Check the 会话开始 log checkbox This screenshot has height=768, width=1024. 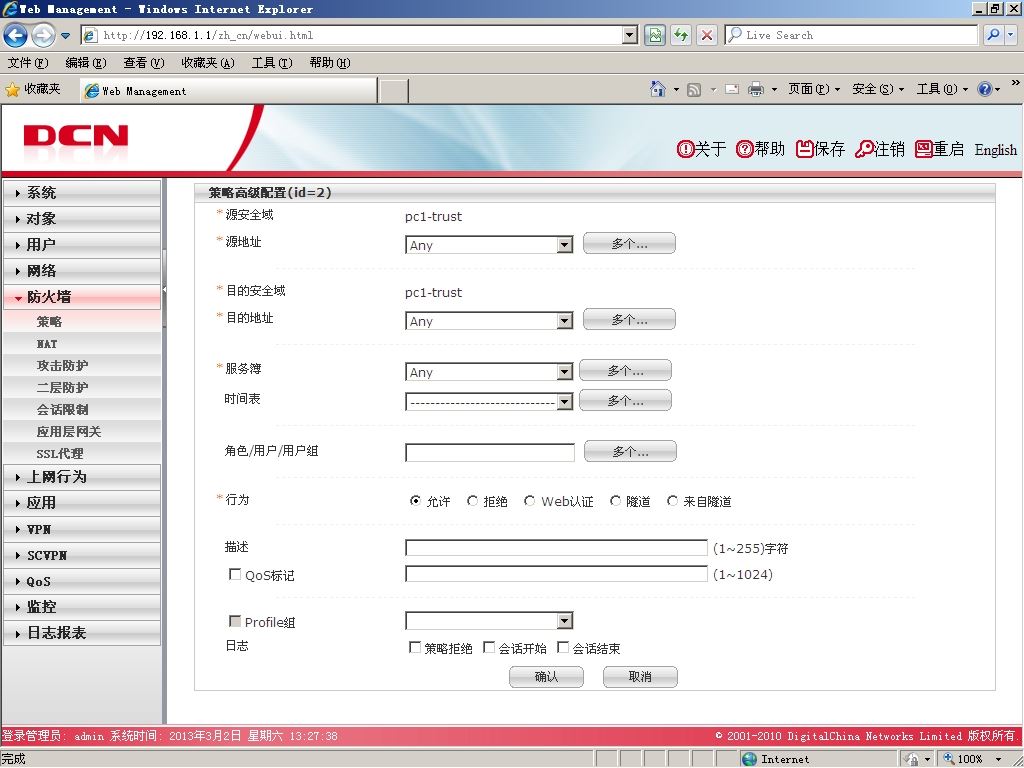coord(488,647)
